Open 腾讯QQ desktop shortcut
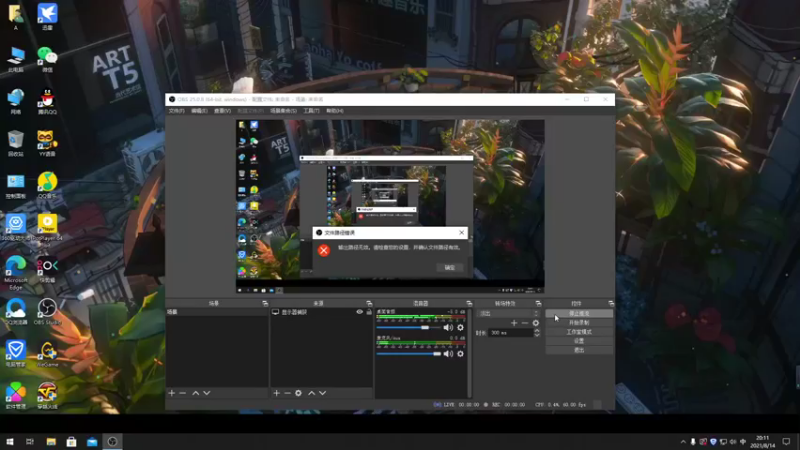The height and width of the screenshot is (450, 800). pyautogui.click(x=47, y=102)
